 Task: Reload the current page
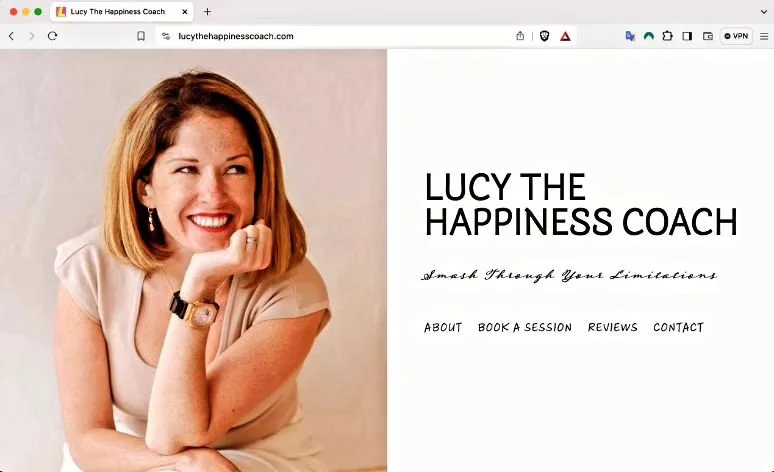(x=52, y=36)
